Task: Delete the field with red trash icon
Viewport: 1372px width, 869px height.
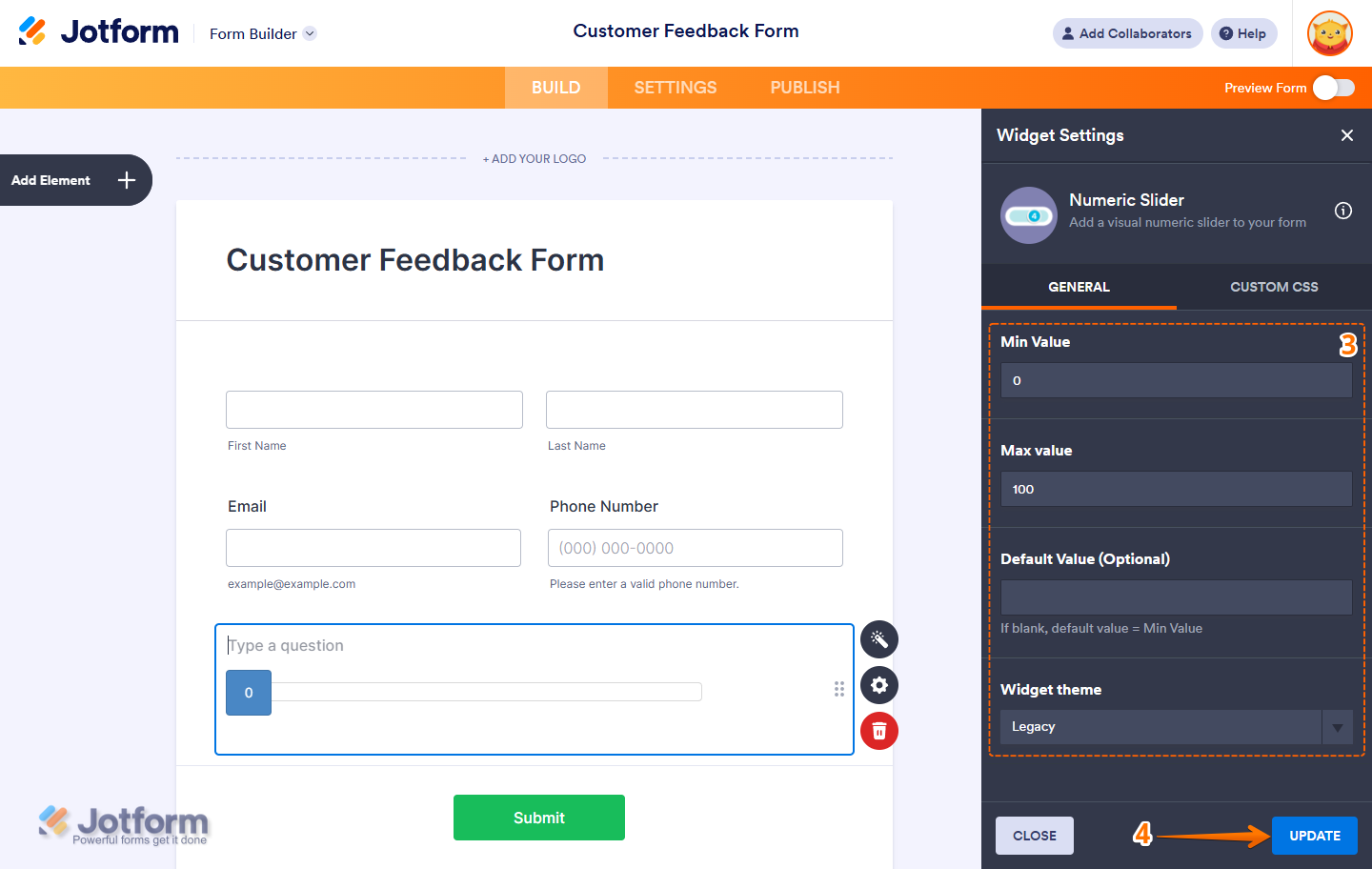Action: pyautogui.click(x=878, y=731)
